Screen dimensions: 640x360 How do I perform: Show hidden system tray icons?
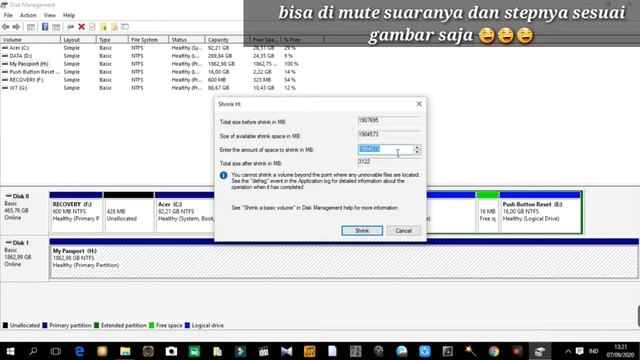[x=568, y=351]
